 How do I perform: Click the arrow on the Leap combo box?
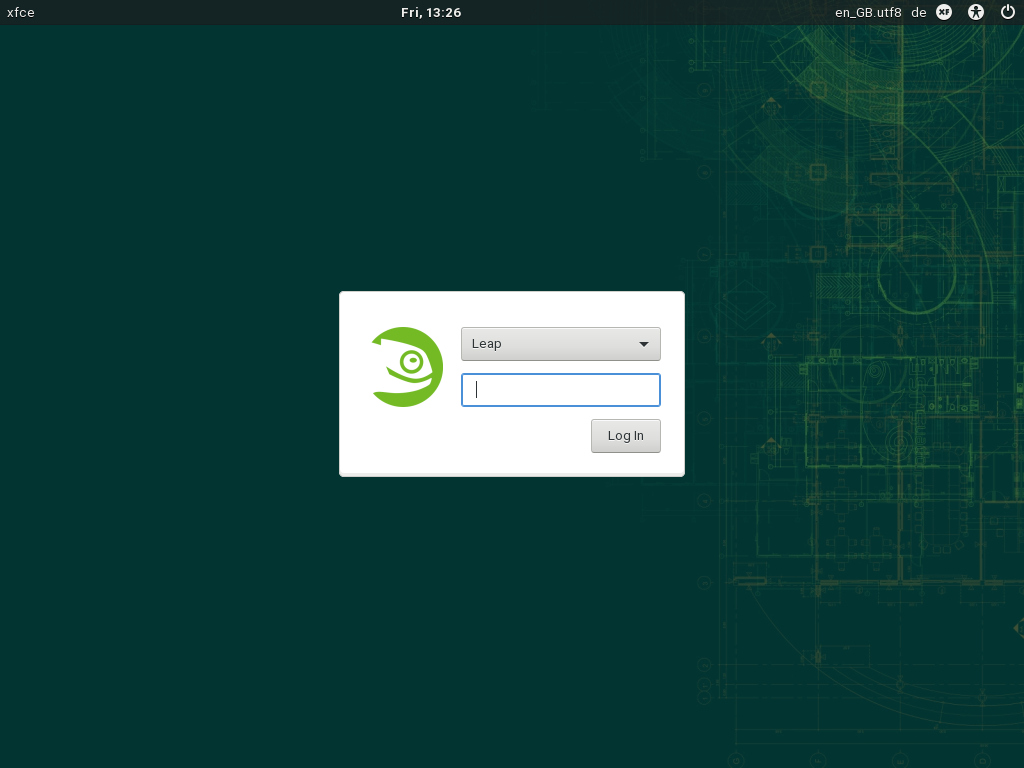[644, 344]
